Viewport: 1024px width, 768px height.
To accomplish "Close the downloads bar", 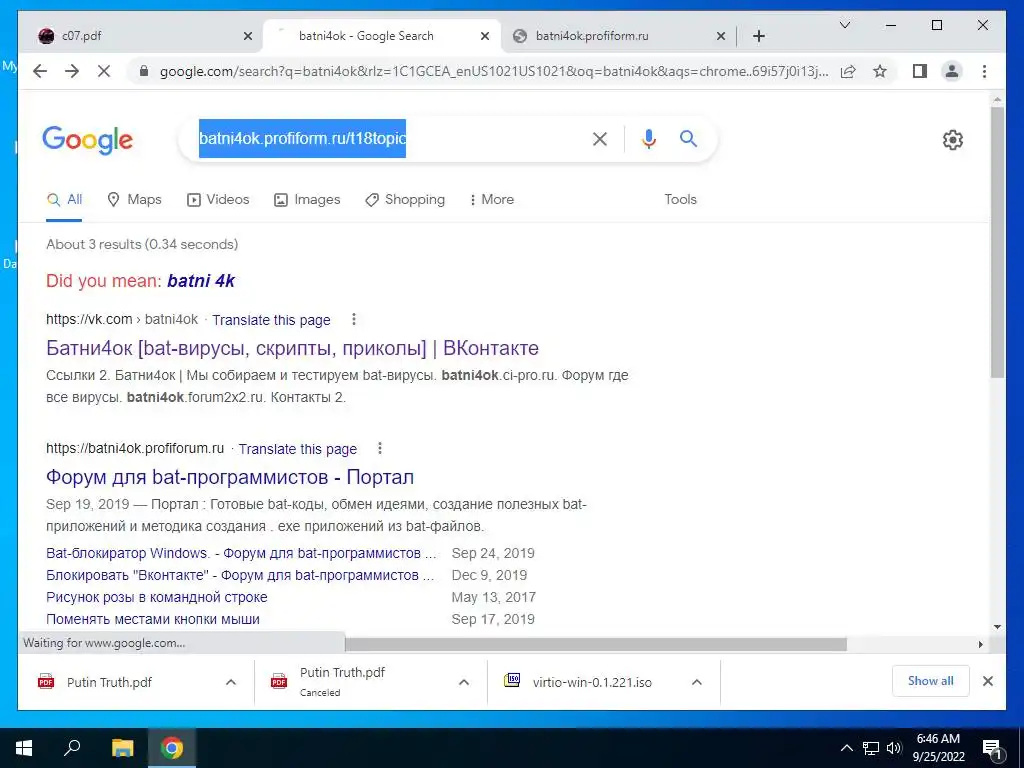I will pos(987,681).
